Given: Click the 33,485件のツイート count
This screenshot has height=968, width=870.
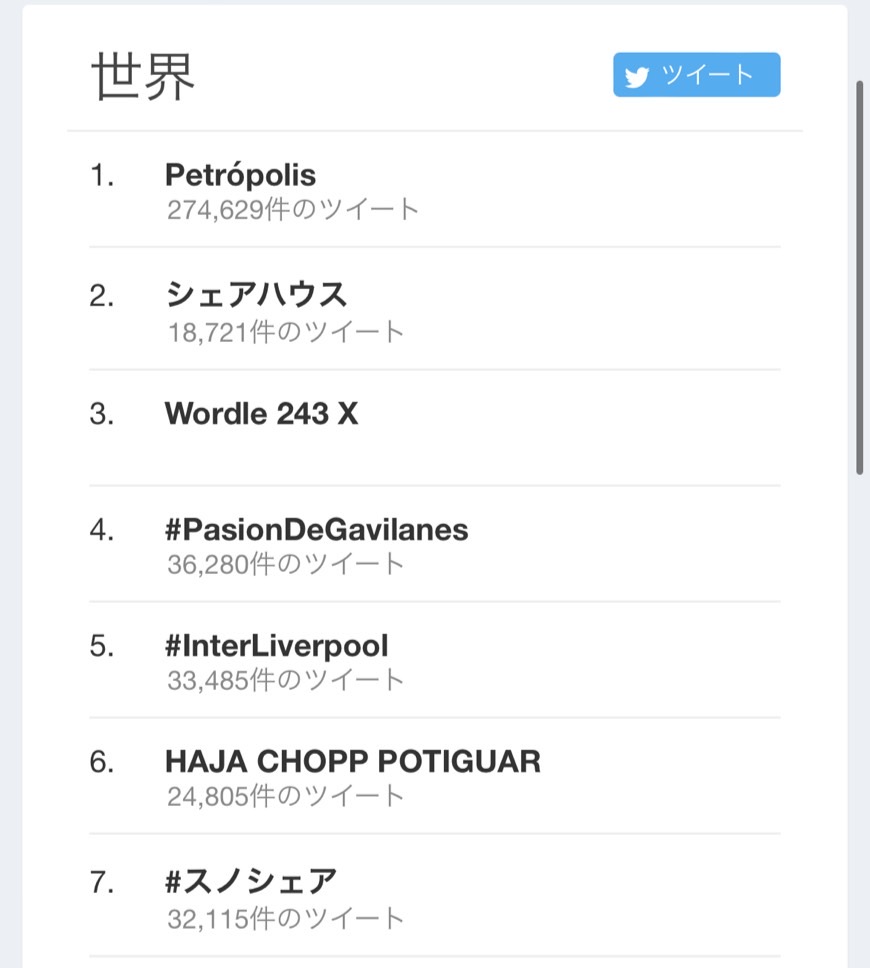Looking at the screenshot, I should 286,680.
